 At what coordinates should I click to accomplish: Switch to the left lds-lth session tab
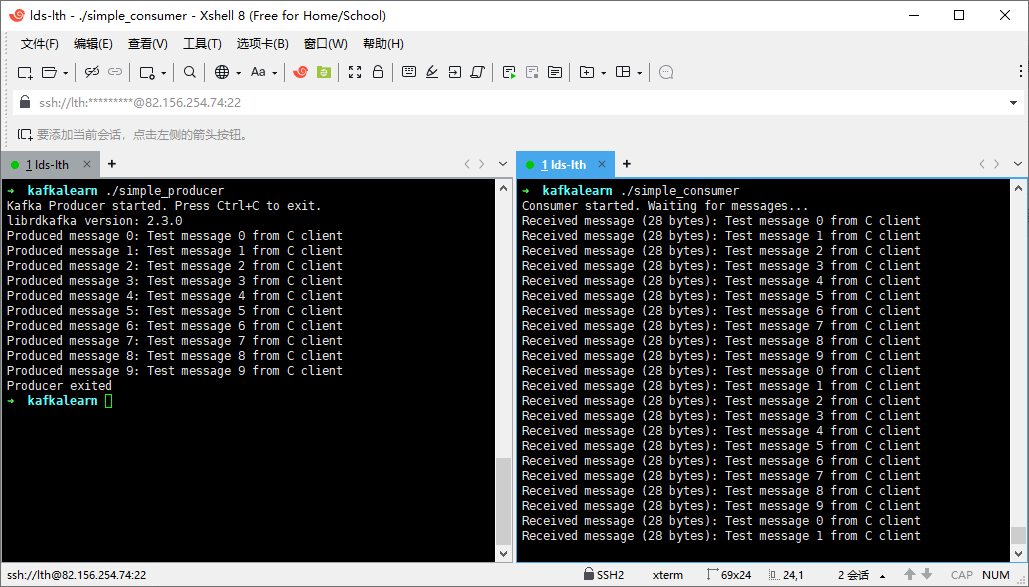point(48,164)
